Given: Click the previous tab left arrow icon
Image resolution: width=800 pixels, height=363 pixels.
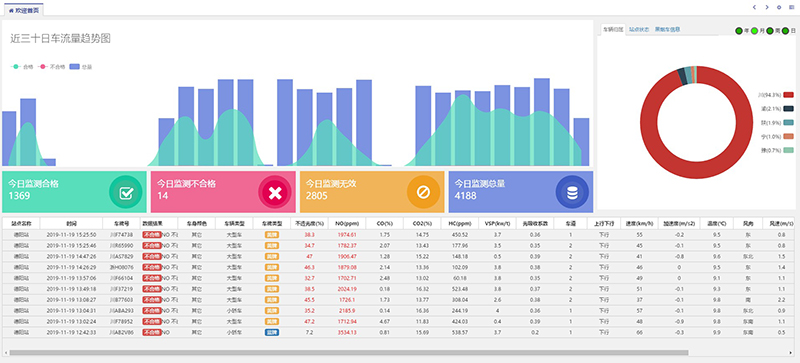Looking at the screenshot, I should 755,7.
